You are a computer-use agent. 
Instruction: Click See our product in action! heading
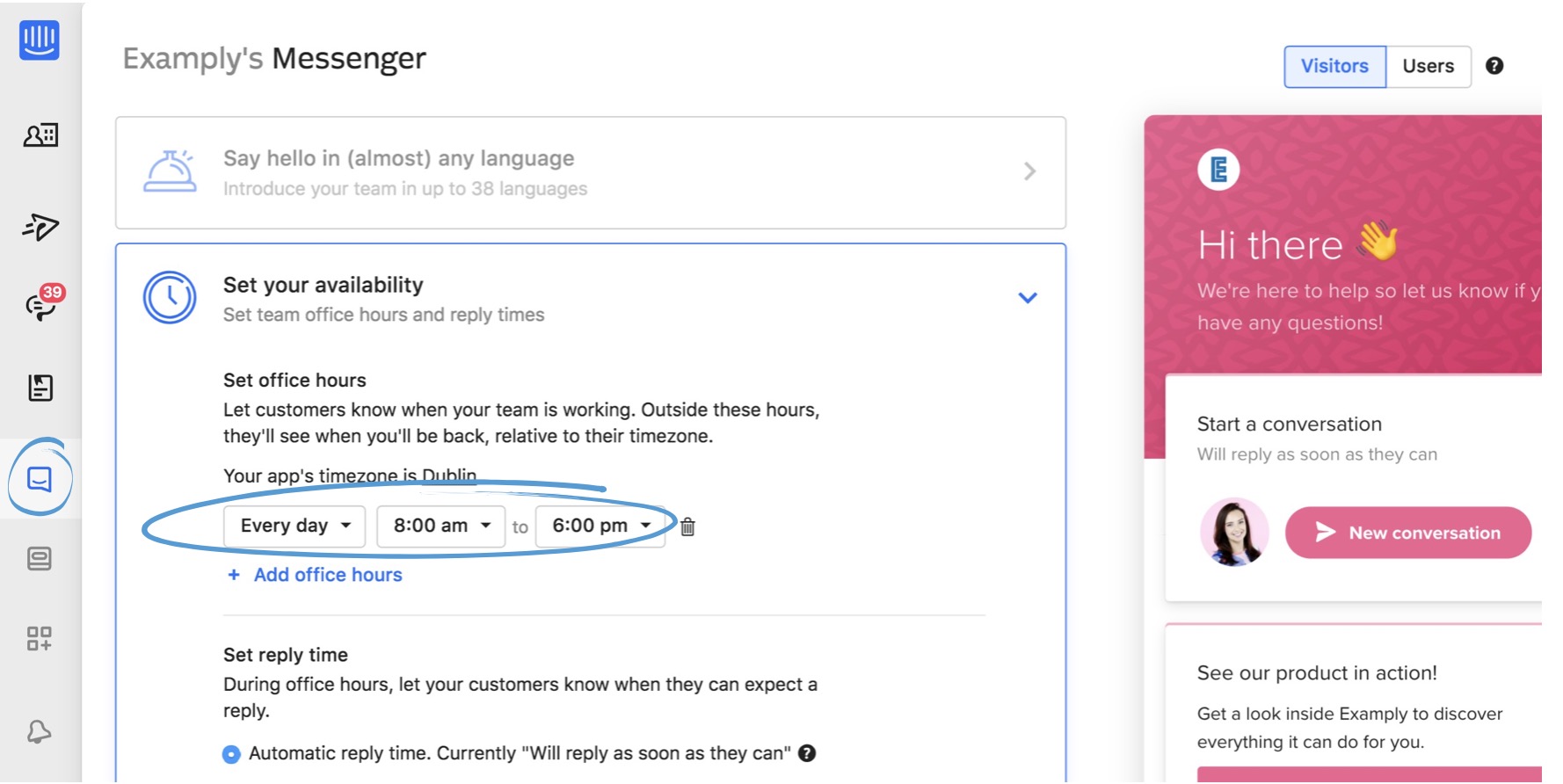tap(1317, 673)
